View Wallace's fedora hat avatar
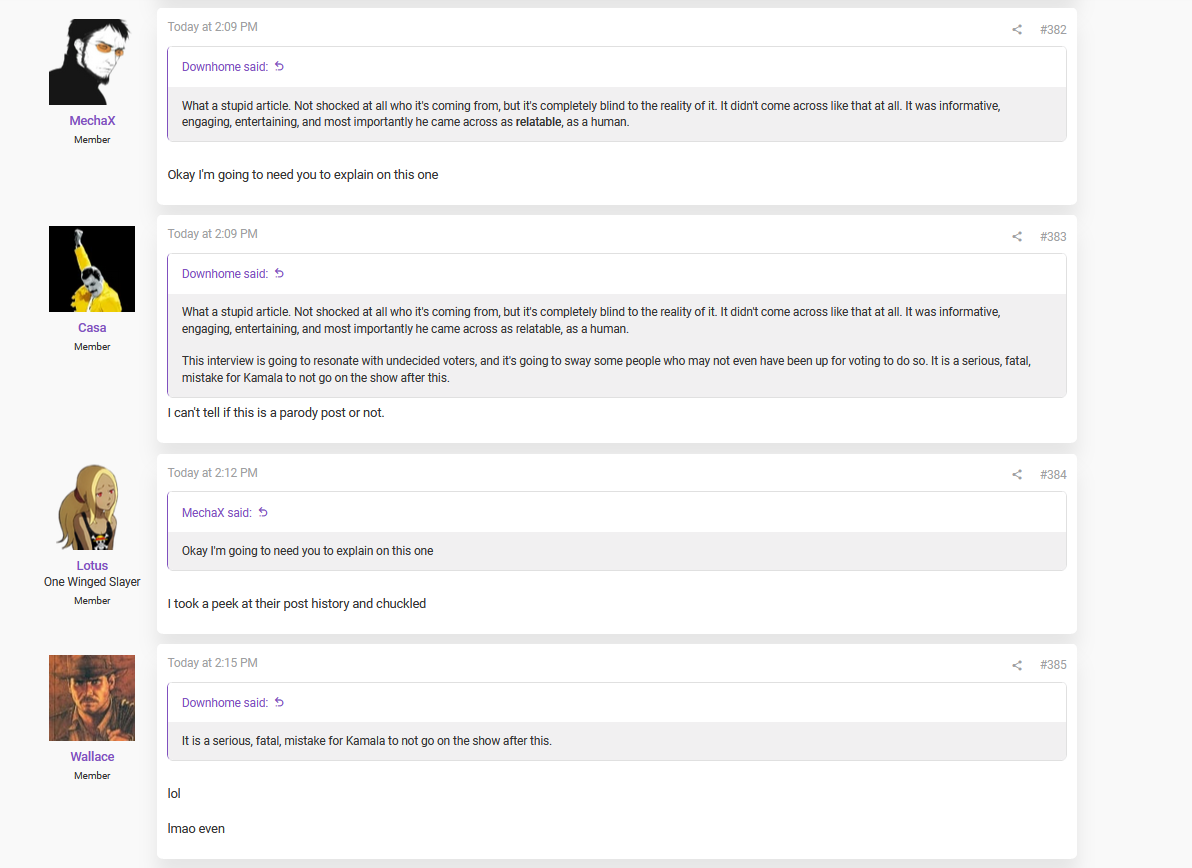 click(x=92, y=698)
